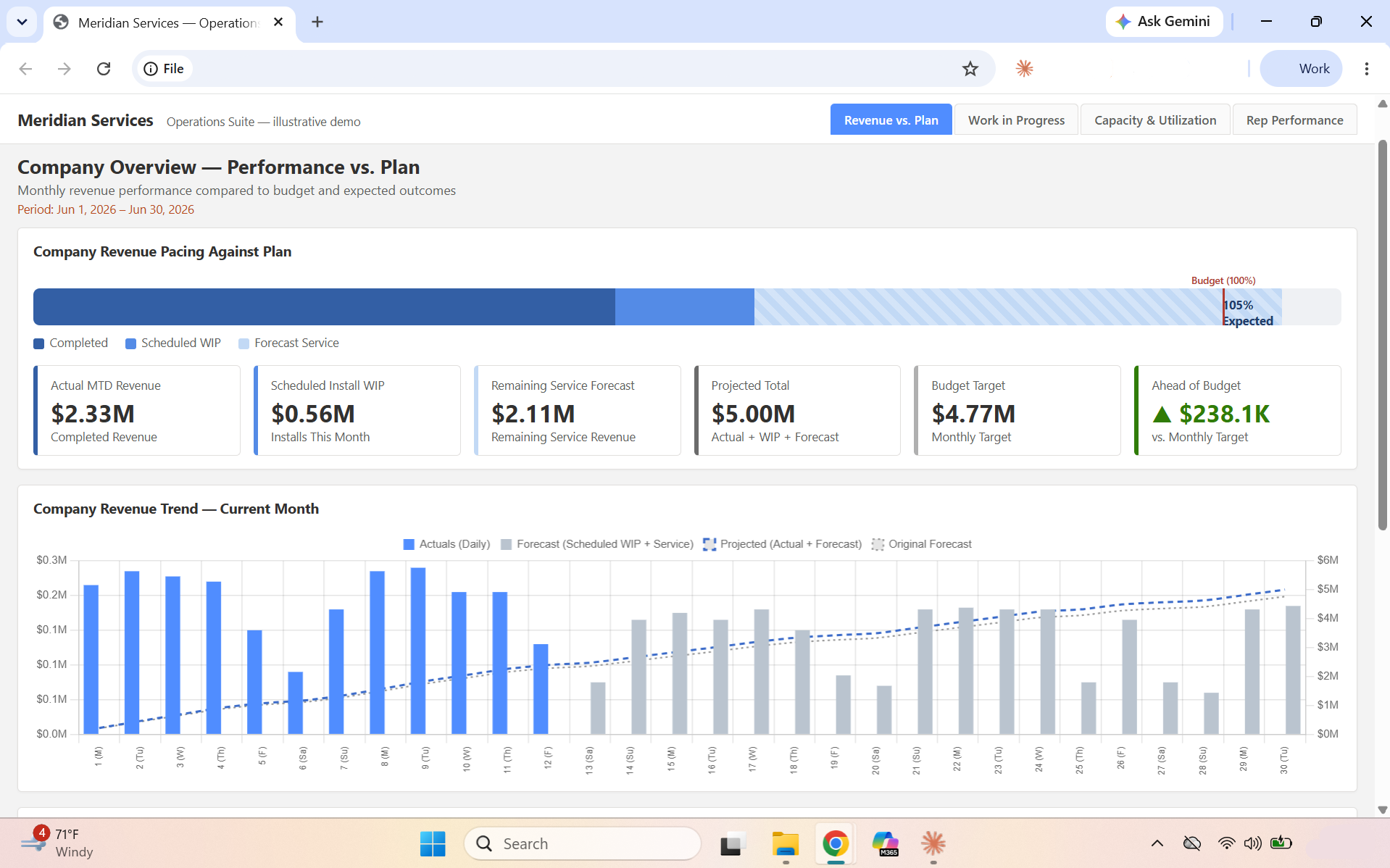Click the 30 (Tu) forecast bar in the chart
The image size is (1390, 868).
[1292, 670]
